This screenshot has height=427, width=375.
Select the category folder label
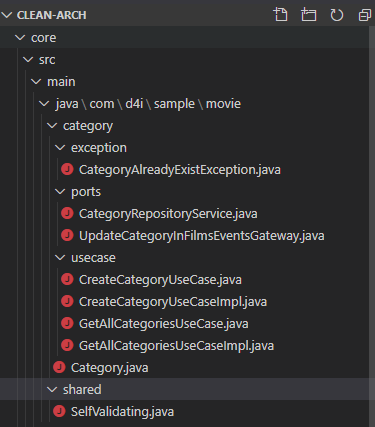[x=88, y=126]
